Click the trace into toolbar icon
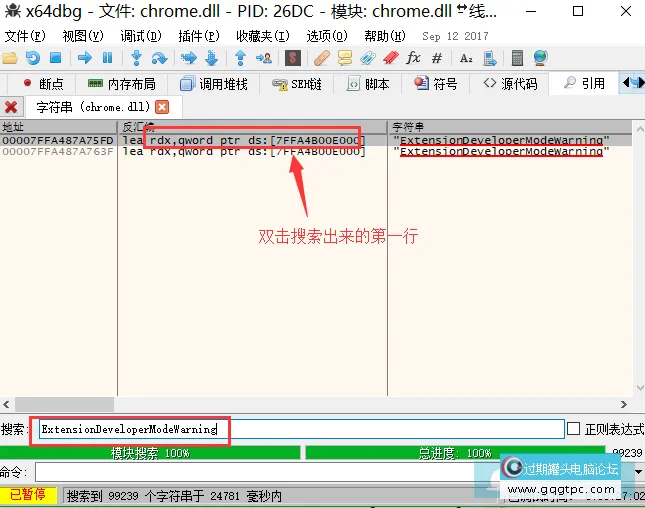Viewport: 645px width, 508px height. click(188, 58)
